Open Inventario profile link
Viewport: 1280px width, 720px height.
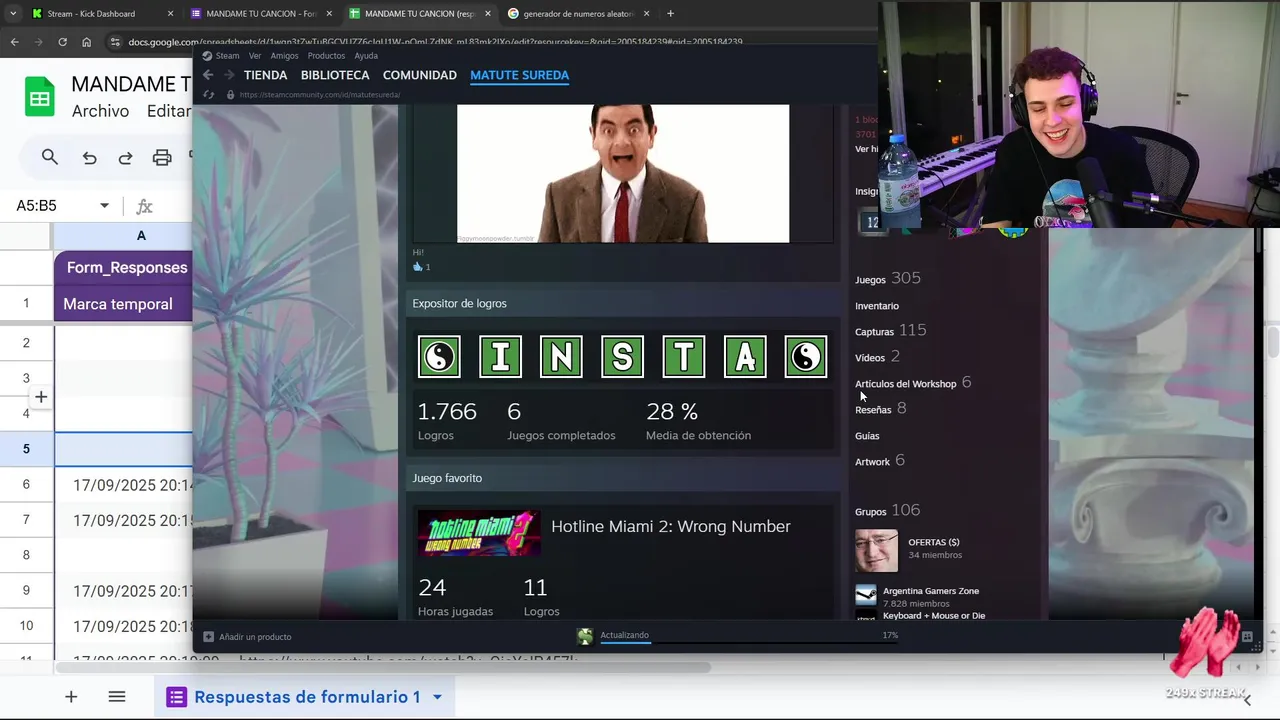tap(877, 306)
